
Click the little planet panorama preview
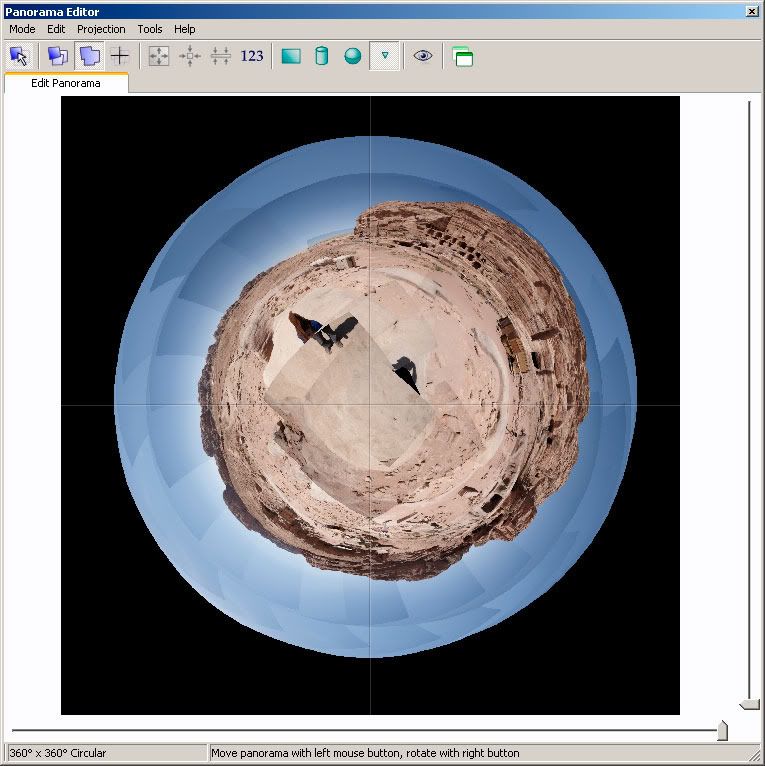(370, 405)
